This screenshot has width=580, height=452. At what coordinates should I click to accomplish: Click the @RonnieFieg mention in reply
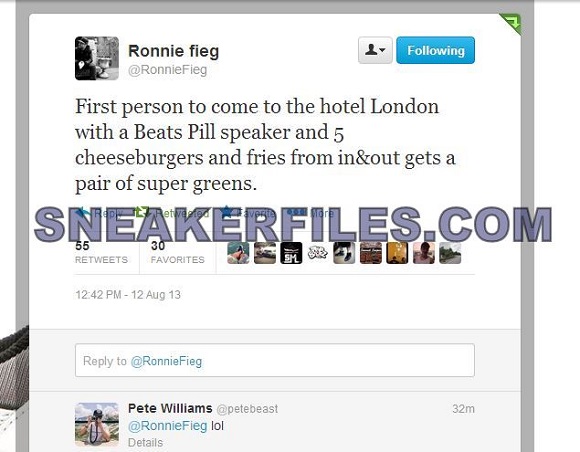coord(168,426)
